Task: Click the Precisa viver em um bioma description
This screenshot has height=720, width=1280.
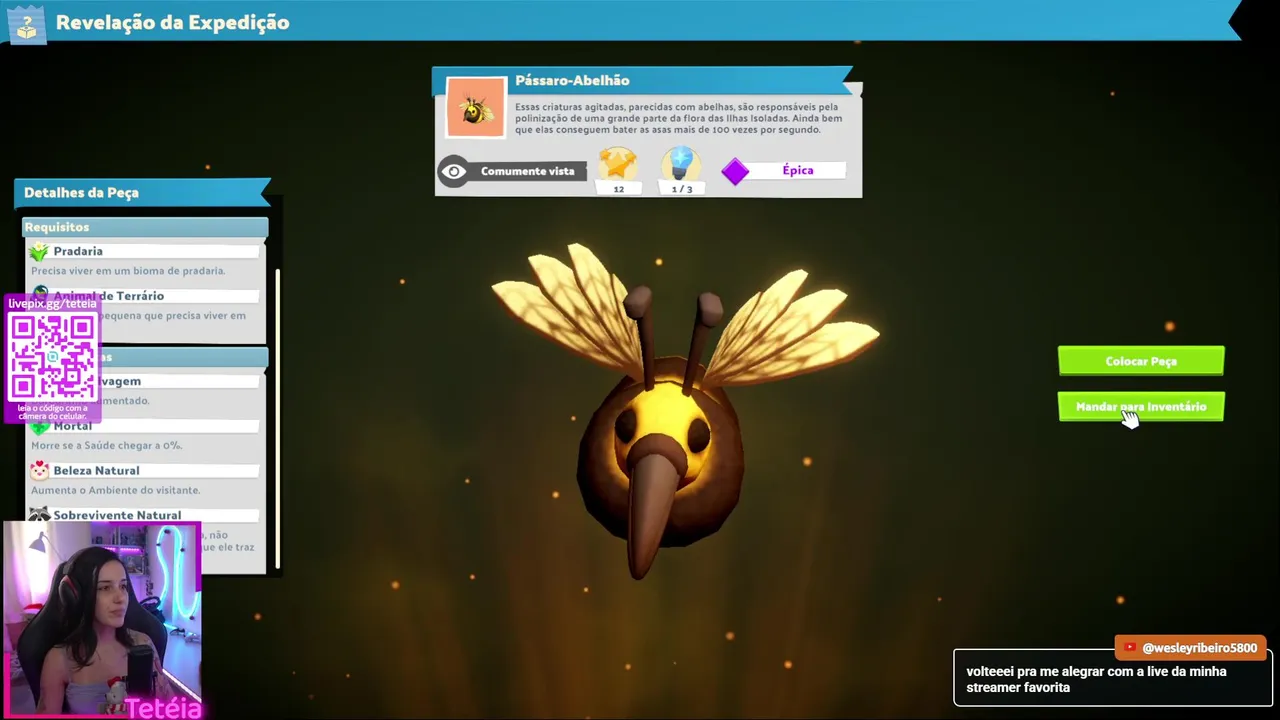Action: (x=128, y=271)
